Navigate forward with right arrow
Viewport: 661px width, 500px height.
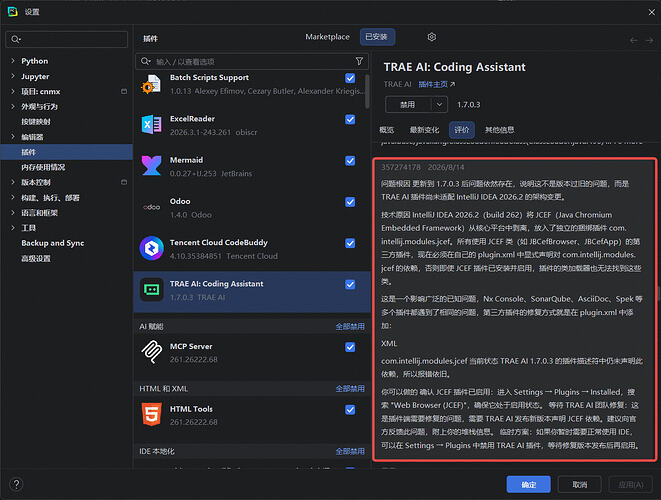649,40
